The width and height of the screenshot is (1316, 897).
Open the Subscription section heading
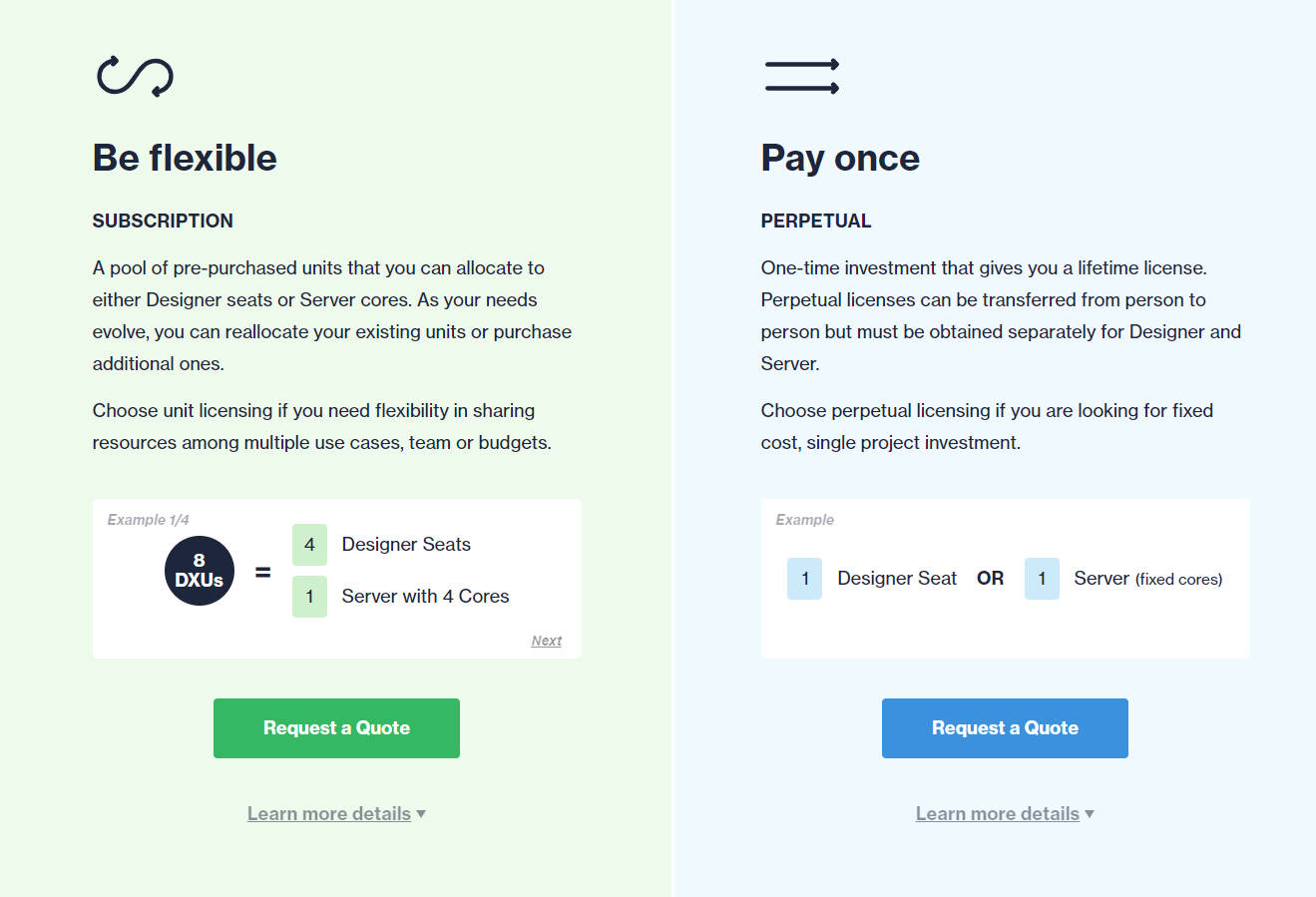[x=163, y=221]
